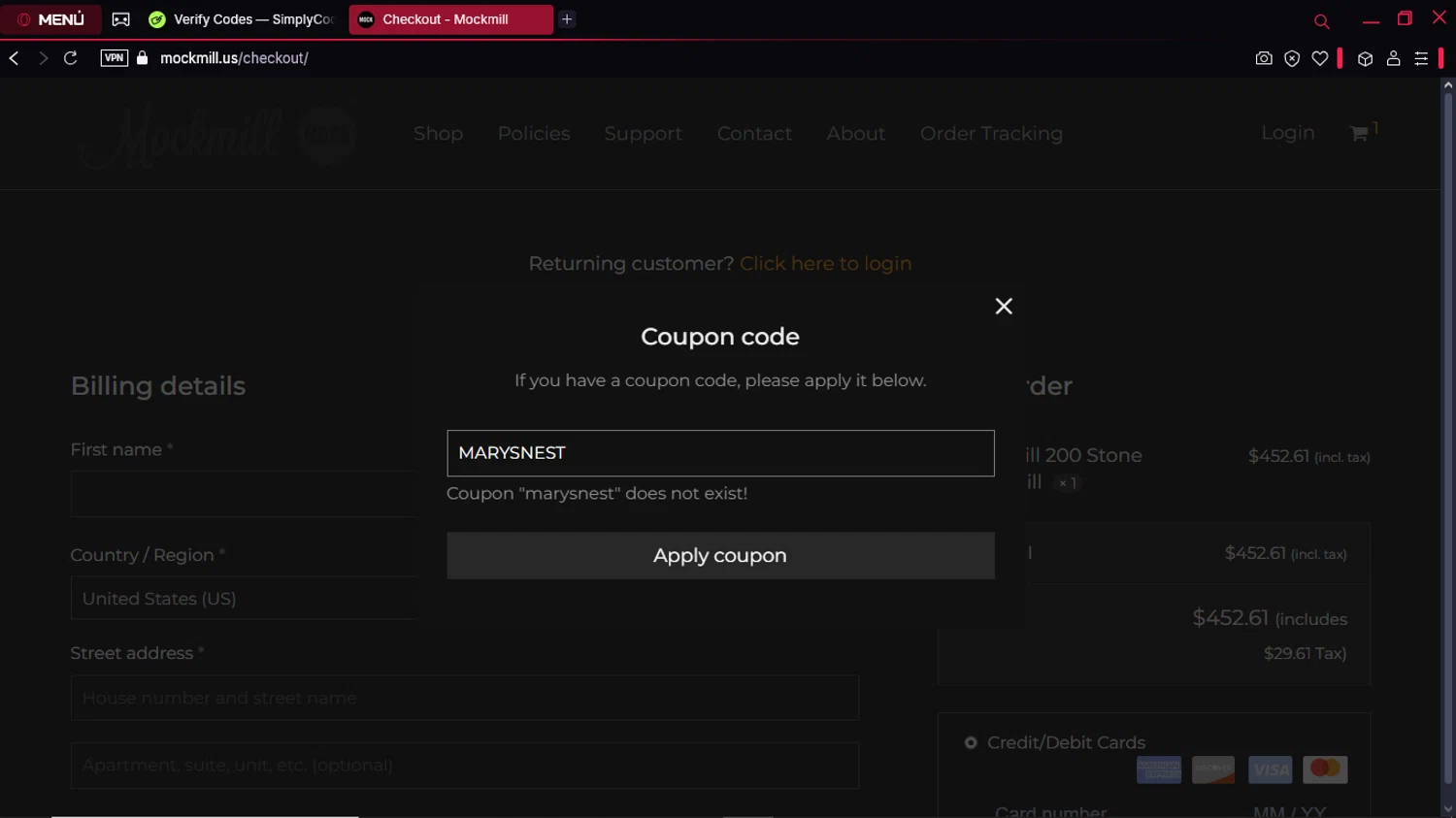Reload the checkout page
The height and width of the screenshot is (818, 1456).
tap(71, 58)
